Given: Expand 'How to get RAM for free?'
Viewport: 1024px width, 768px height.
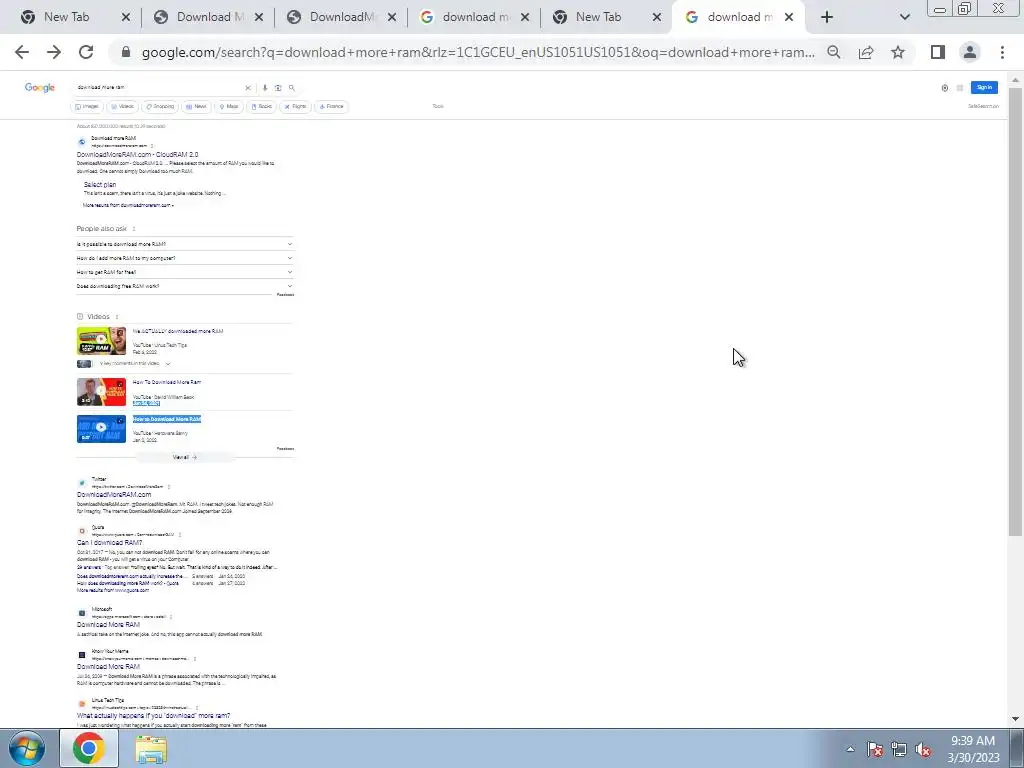Looking at the screenshot, I should pyautogui.click(x=185, y=272).
